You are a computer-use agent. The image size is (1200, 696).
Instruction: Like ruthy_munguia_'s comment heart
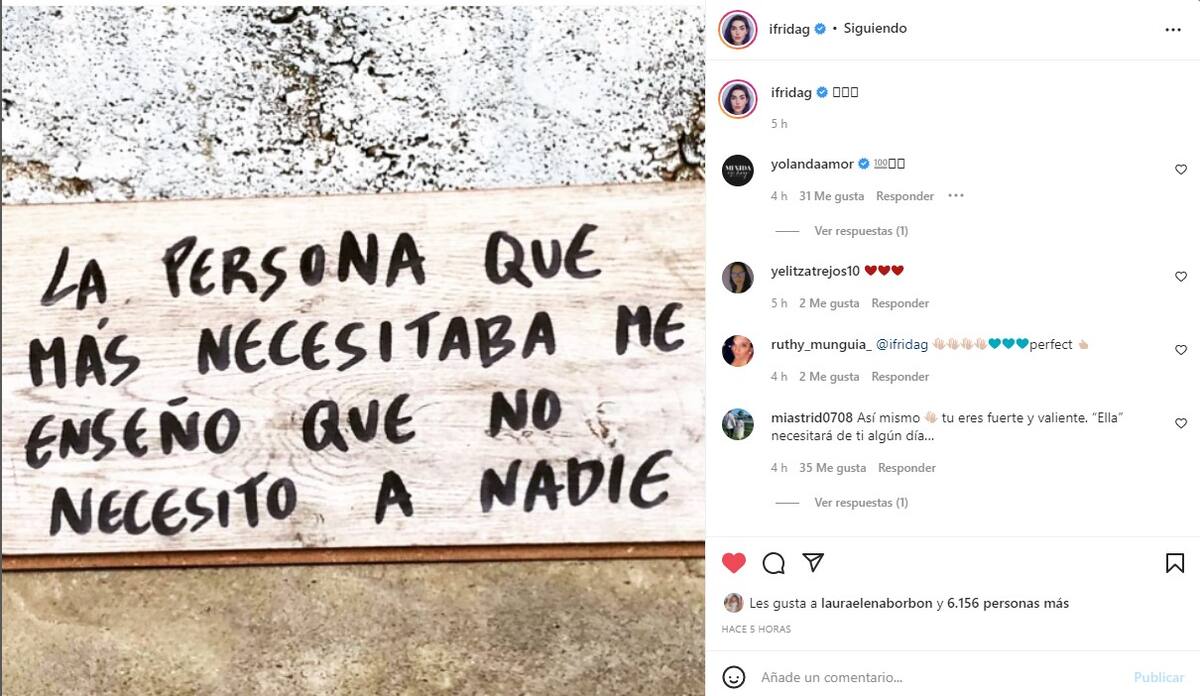pos(1181,350)
